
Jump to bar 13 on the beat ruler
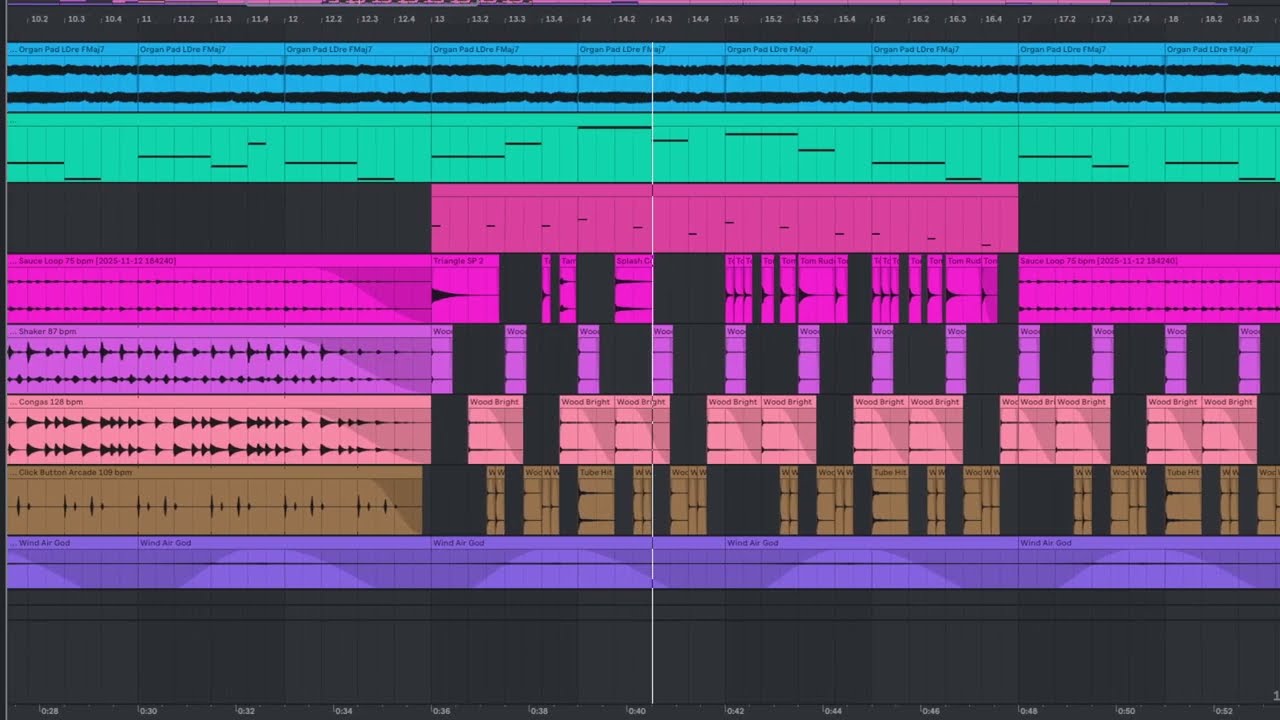click(439, 19)
